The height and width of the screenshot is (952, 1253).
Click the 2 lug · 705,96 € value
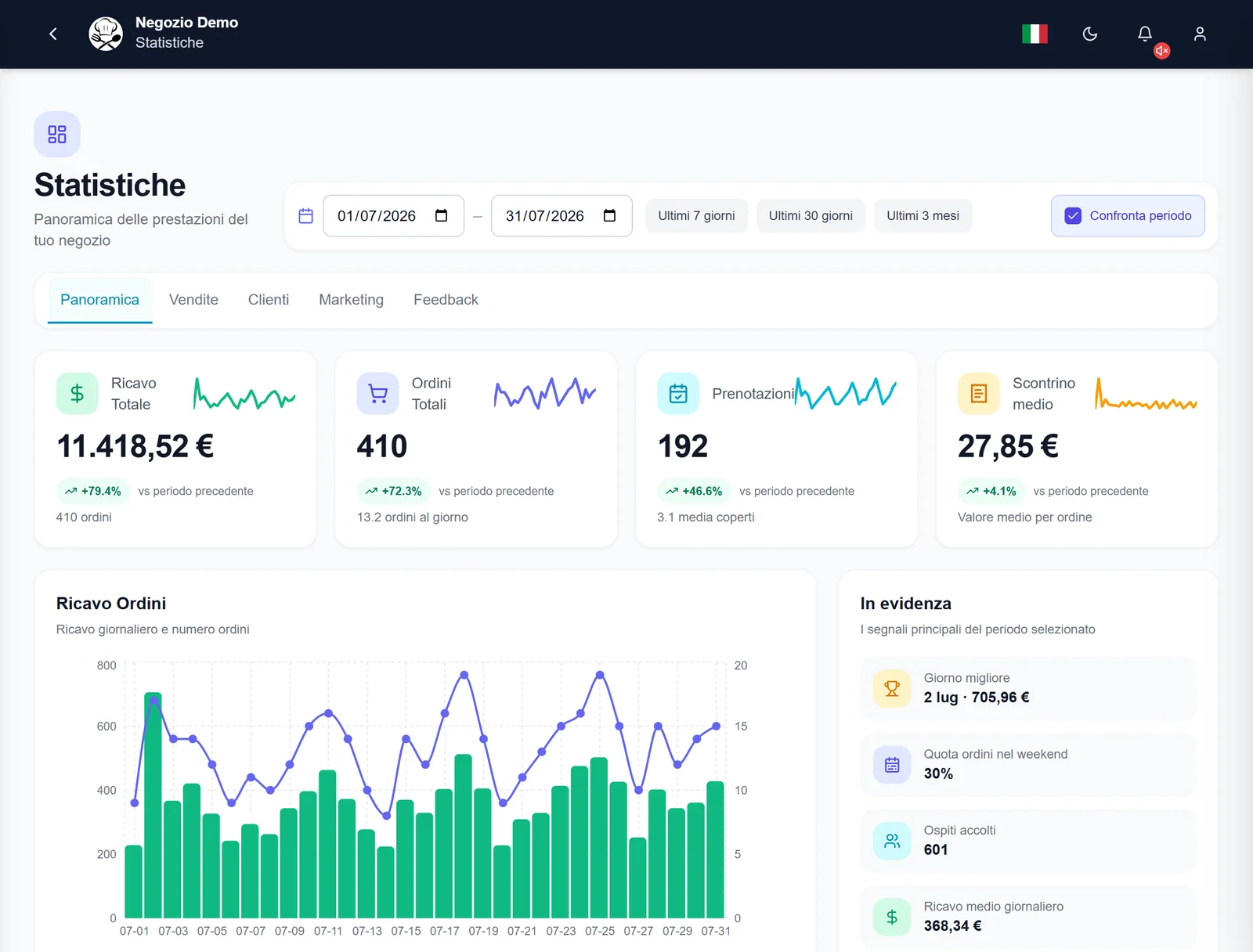pyautogui.click(x=977, y=698)
